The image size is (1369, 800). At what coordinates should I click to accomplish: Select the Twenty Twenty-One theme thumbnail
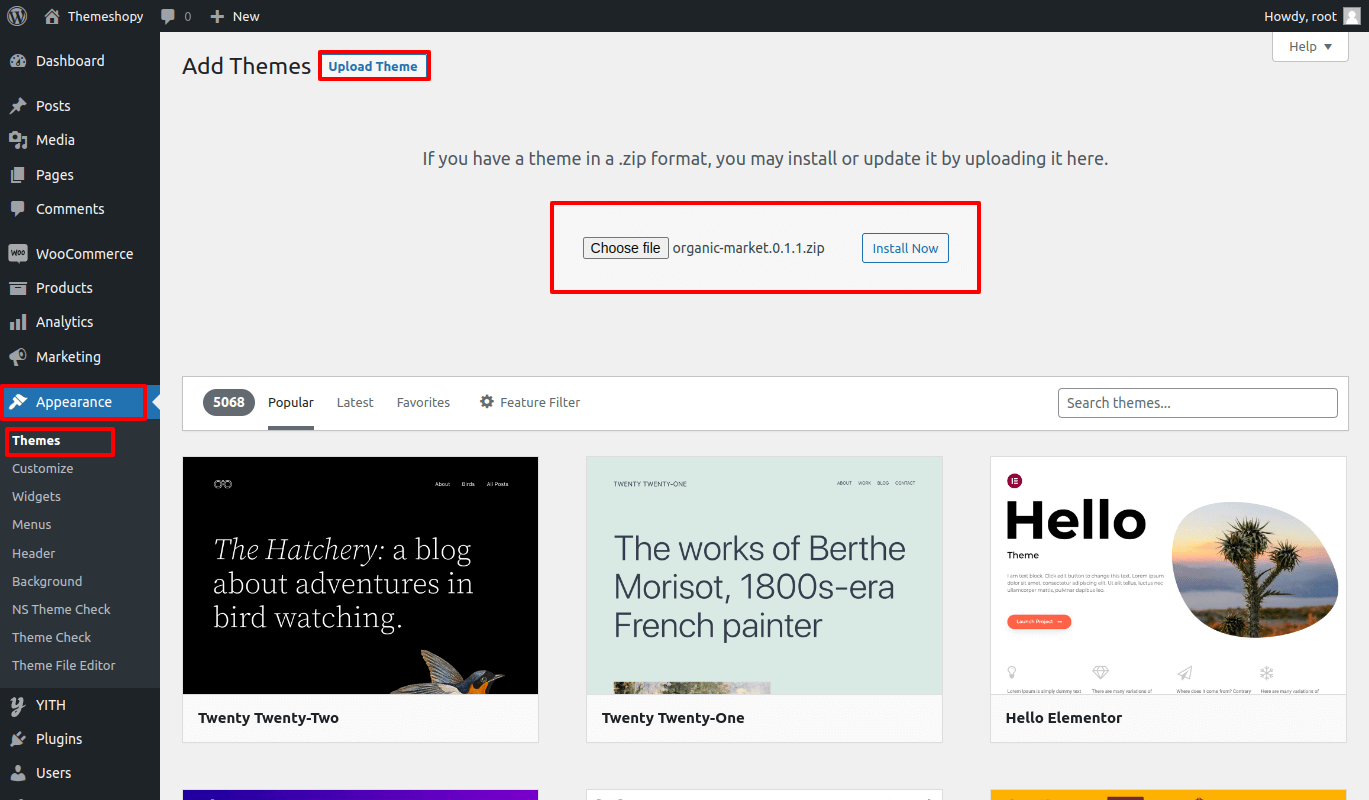[x=764, y=575]
